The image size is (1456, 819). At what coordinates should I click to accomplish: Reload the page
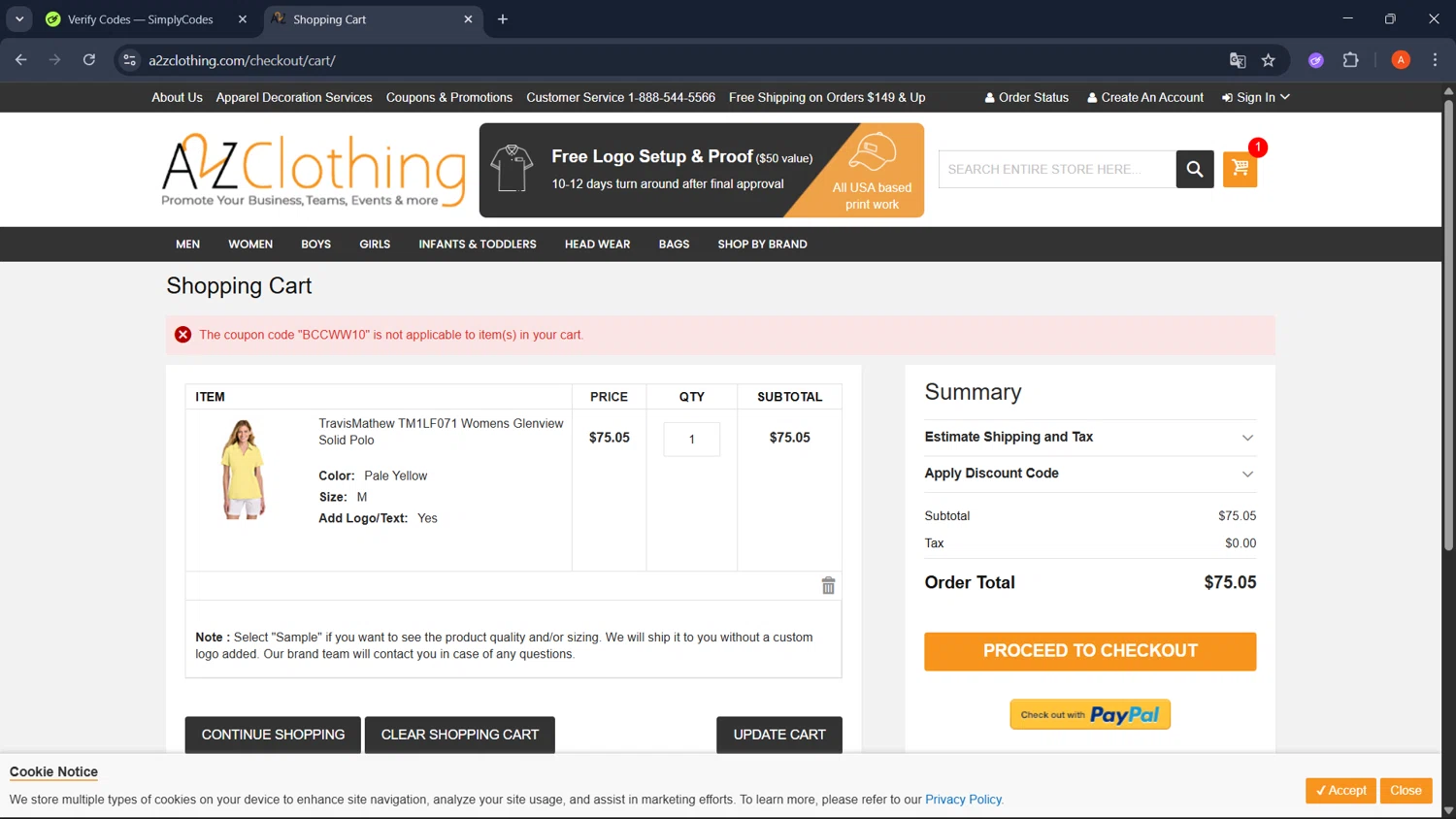[x=89, y=60]
